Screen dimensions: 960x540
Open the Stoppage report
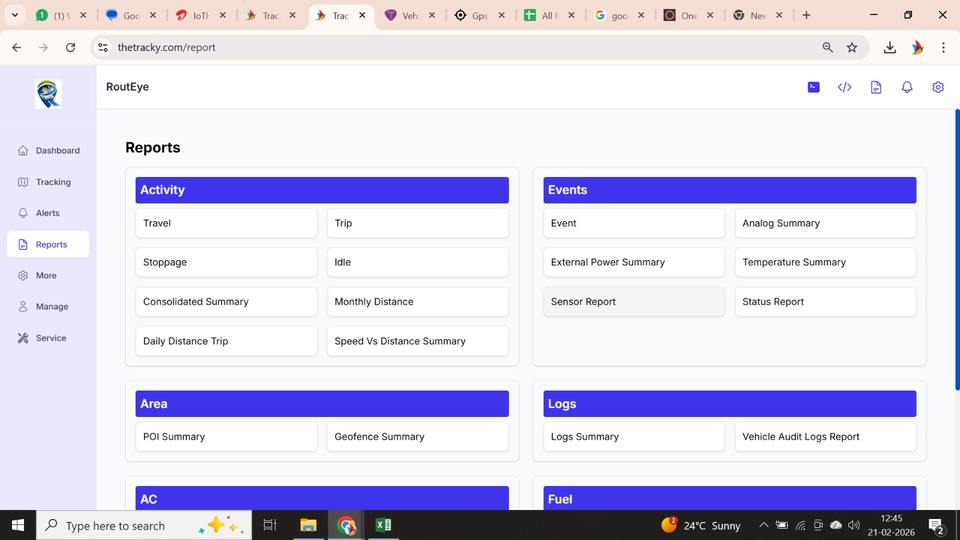[x=226, y=262]
